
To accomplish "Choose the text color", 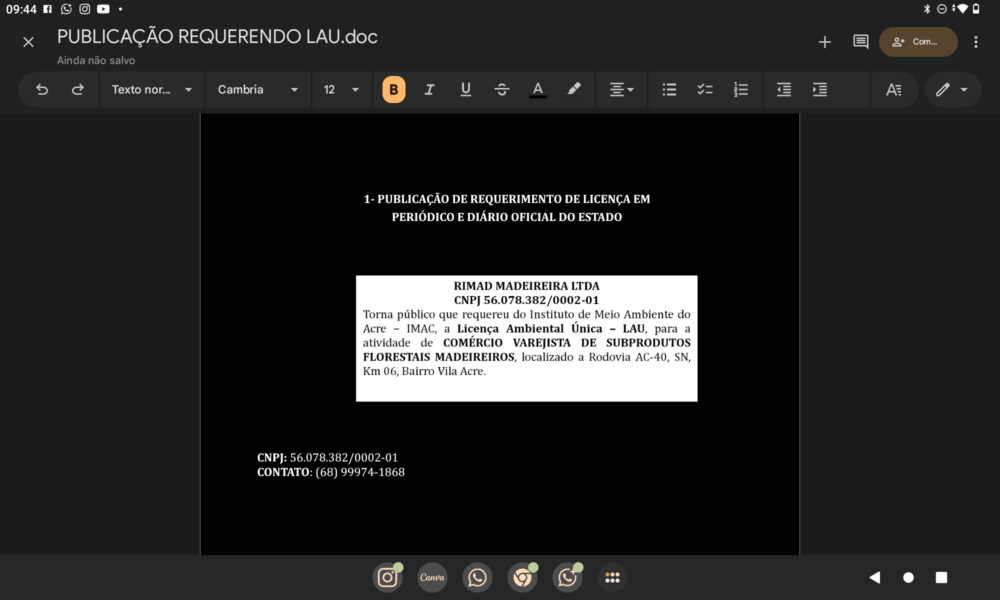I will [538, 90].
